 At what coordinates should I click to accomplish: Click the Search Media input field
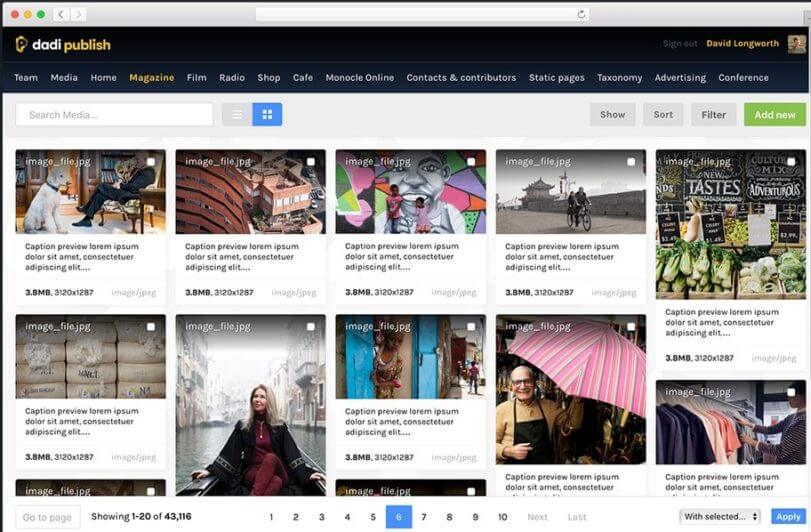pos(114,115)
